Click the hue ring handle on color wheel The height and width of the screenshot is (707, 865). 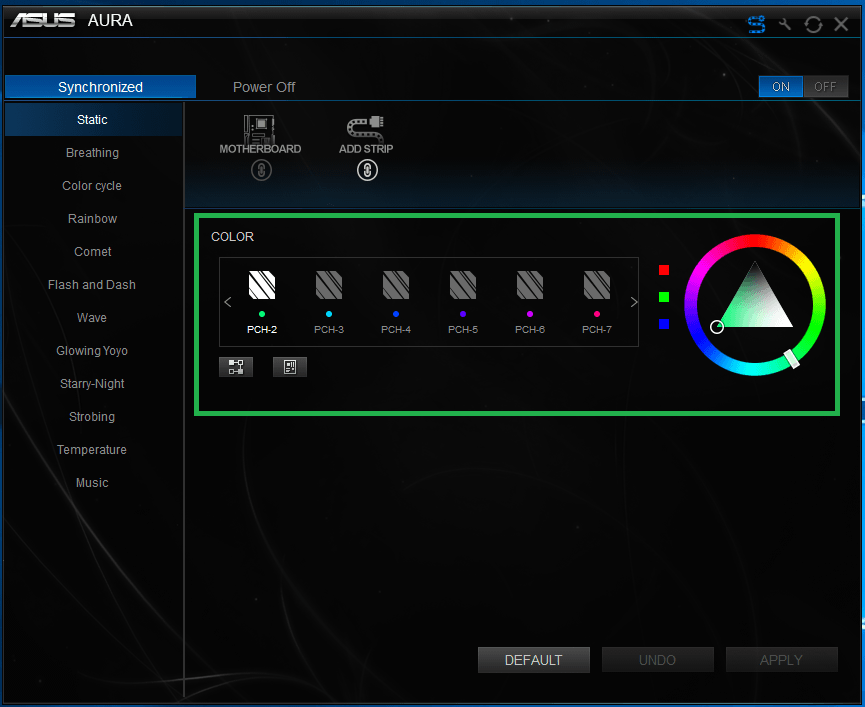tap(792, 358)
